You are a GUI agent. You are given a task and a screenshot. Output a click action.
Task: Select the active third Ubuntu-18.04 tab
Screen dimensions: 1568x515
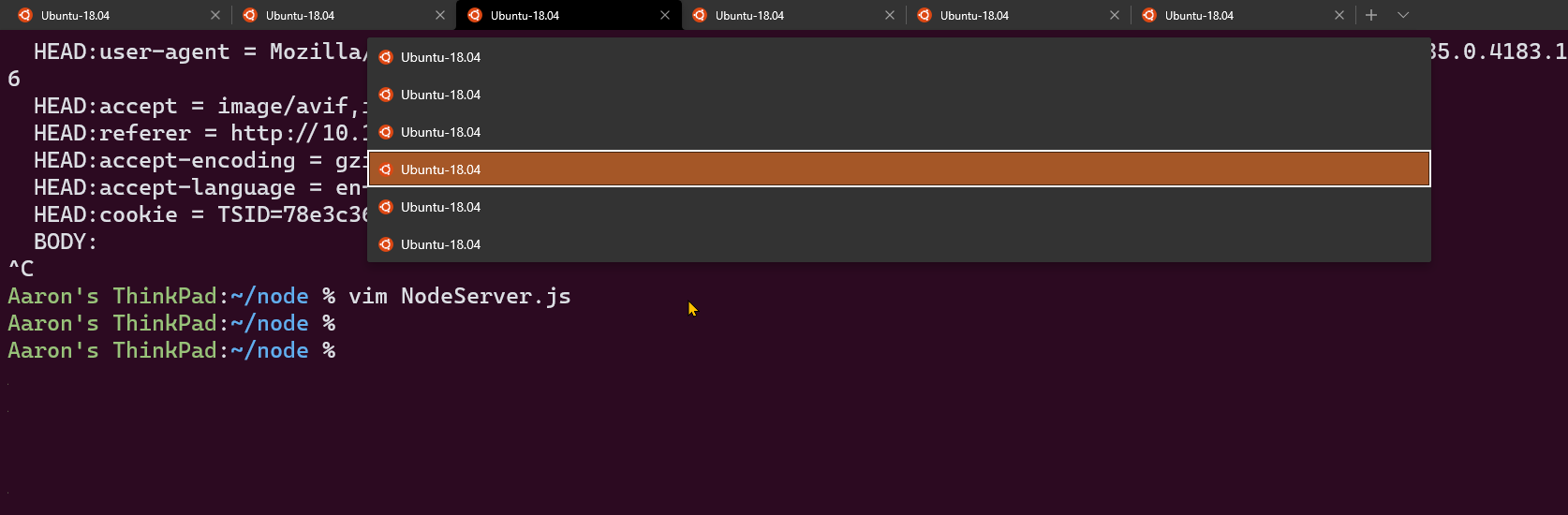[x=569, y=15]
